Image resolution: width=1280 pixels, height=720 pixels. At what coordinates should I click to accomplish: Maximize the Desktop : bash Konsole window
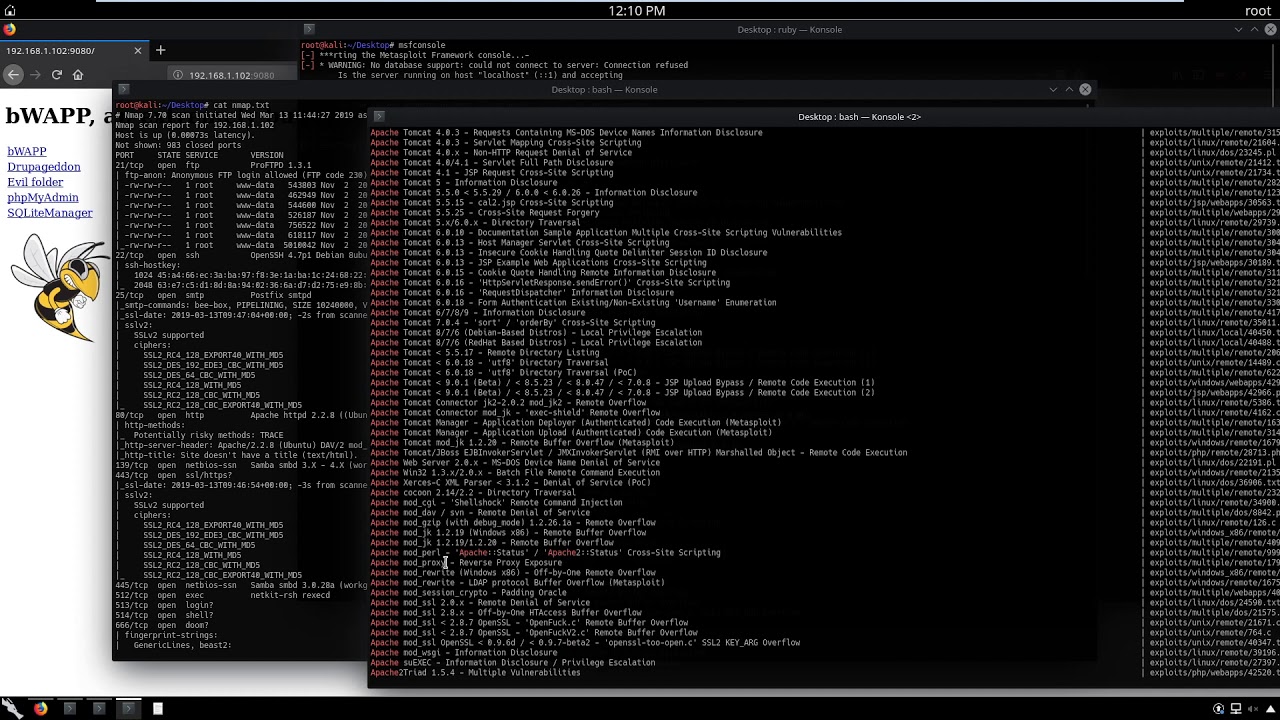(1069, 90)
